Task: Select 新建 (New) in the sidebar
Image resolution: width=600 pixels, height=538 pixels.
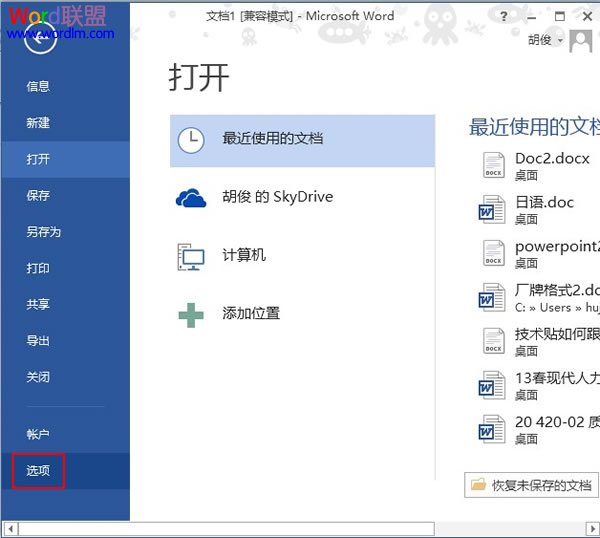Action: (38, 123)
